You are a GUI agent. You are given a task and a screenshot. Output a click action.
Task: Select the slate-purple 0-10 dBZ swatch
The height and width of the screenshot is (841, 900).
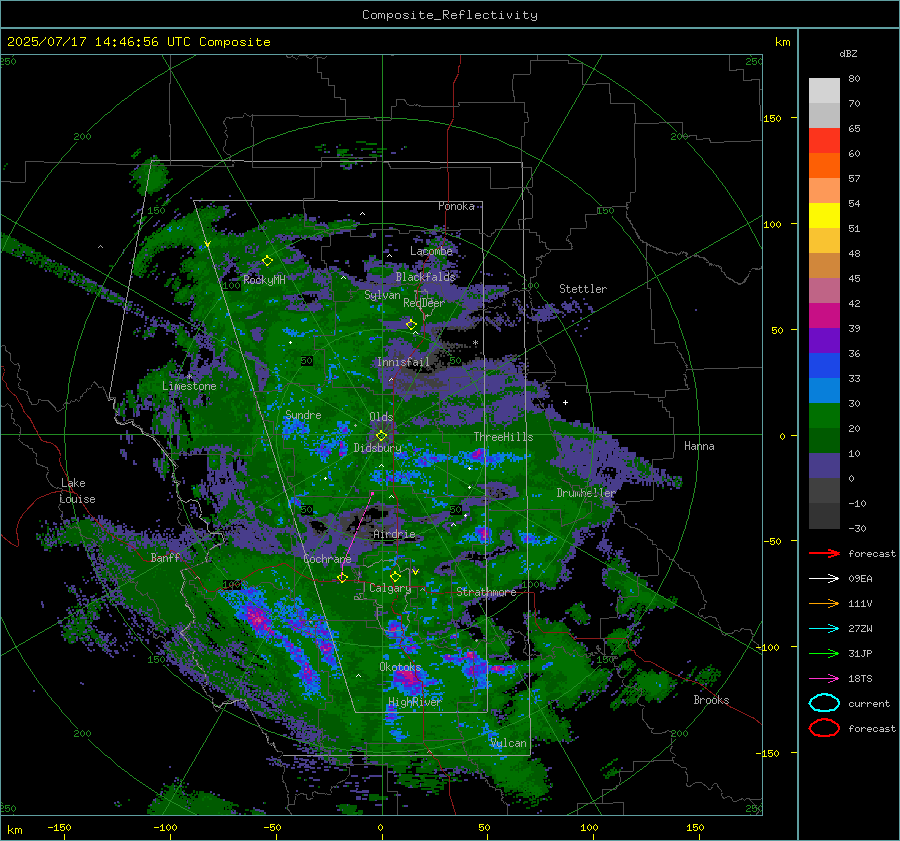tap(824, 466)
